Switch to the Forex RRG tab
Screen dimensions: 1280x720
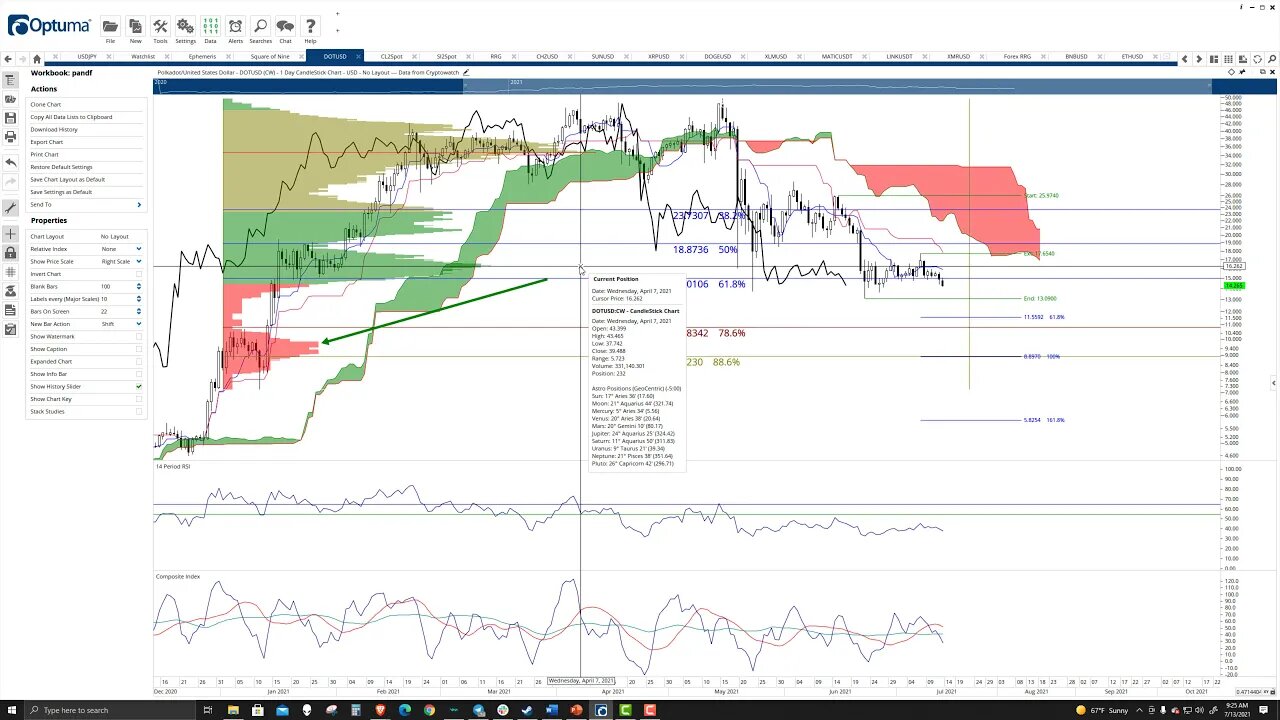pyautogui.click(x=1017, y=57)
